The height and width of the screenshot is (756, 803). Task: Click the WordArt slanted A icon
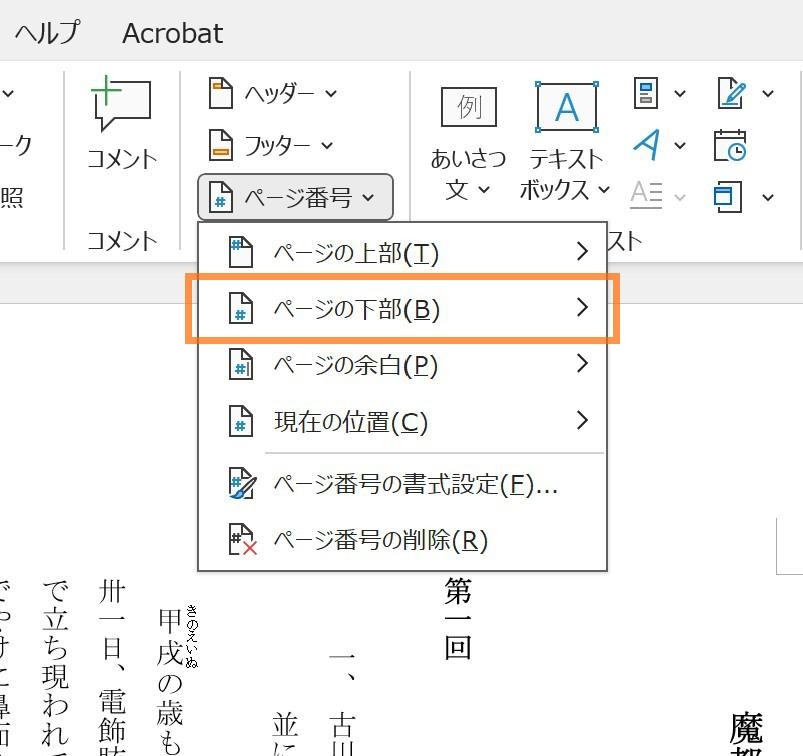click(646, 145)
